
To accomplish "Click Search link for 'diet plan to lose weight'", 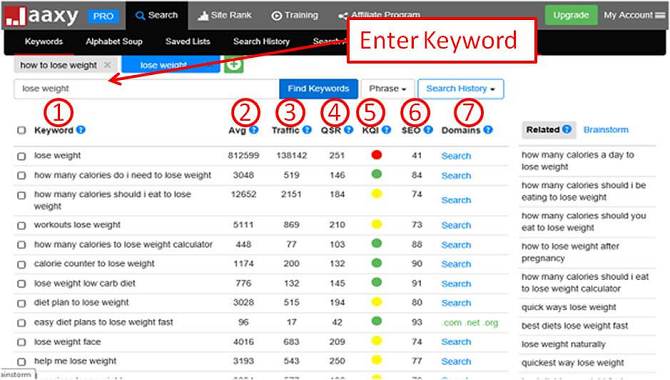I will 456,303.
